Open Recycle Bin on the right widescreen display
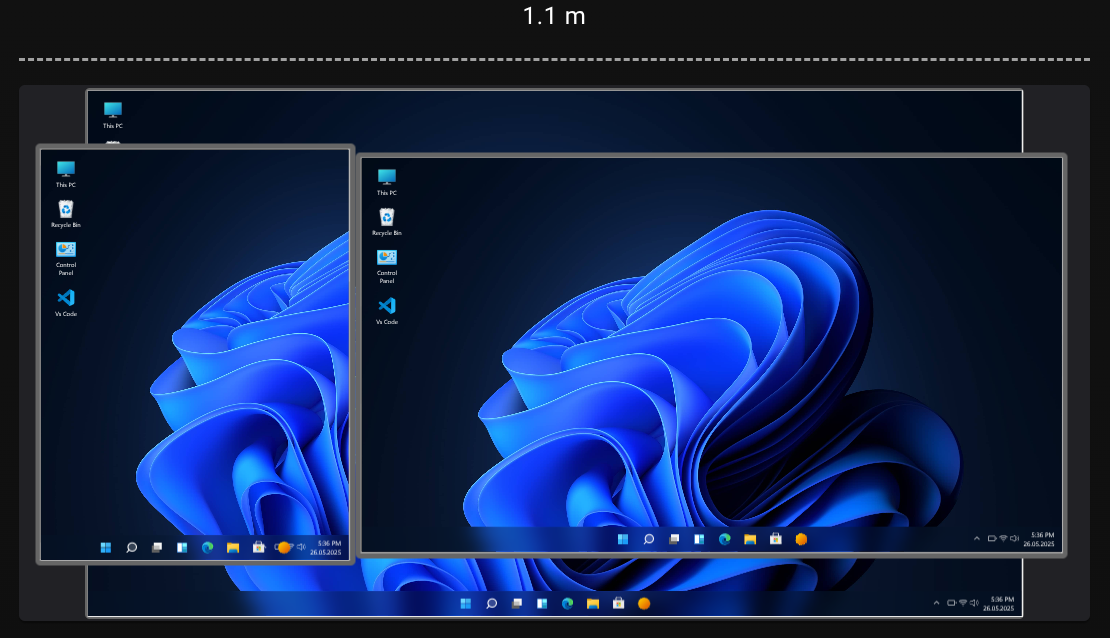Image resolution: width=1110 pixels, height=638 pixels. pyautogui.click(x=387, y=222)
